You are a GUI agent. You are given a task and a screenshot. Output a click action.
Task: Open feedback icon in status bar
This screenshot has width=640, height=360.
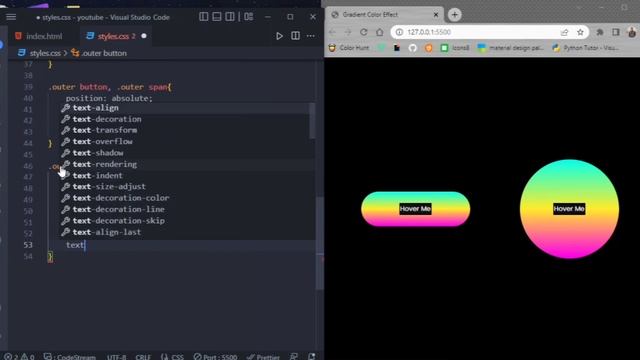294,357
